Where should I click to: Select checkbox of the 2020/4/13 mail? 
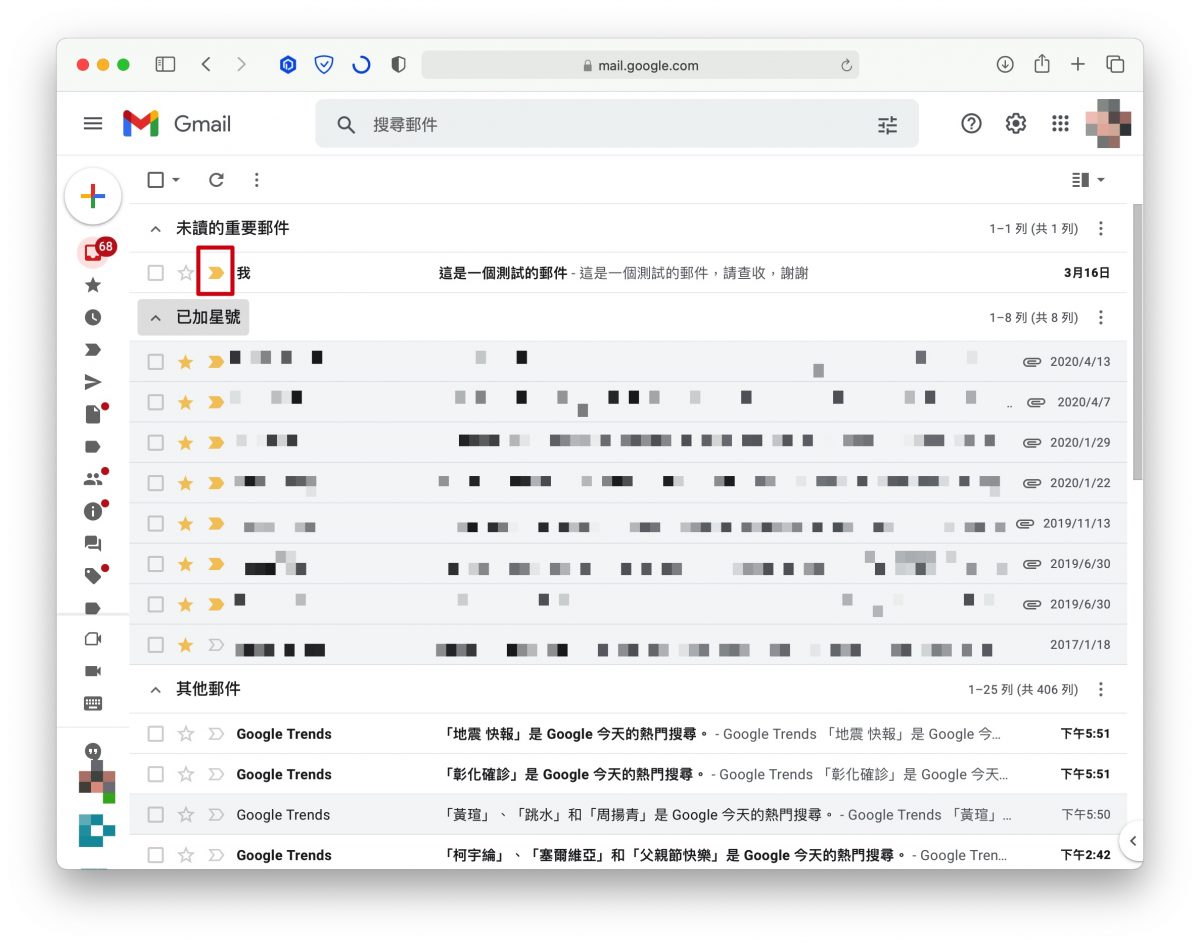(155, 362)
